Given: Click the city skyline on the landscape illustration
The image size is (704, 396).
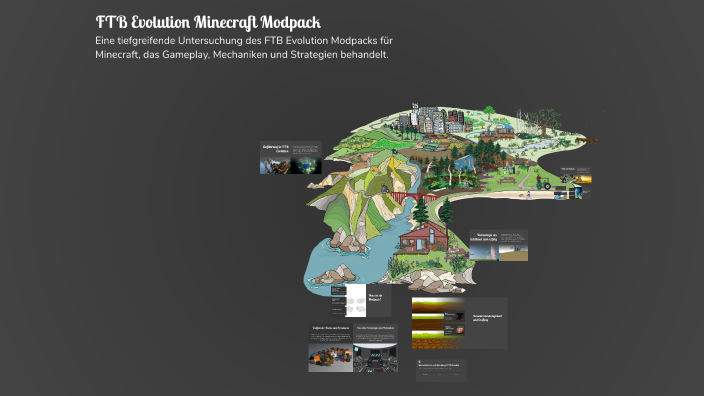Looking at the screenshot, I should pyautogui.click(x=432, y=119).
